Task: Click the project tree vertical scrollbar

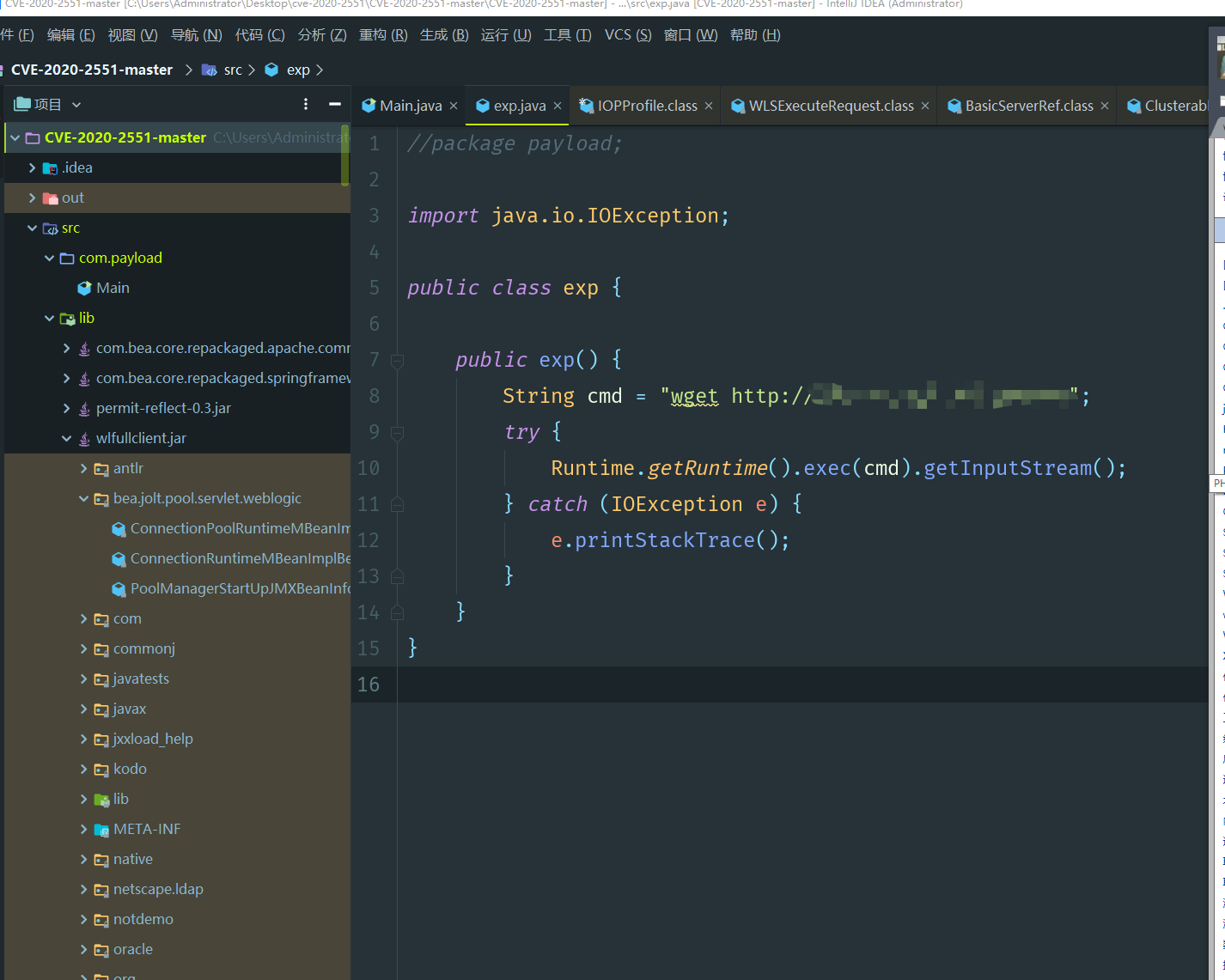Action: tap(345, 155)
